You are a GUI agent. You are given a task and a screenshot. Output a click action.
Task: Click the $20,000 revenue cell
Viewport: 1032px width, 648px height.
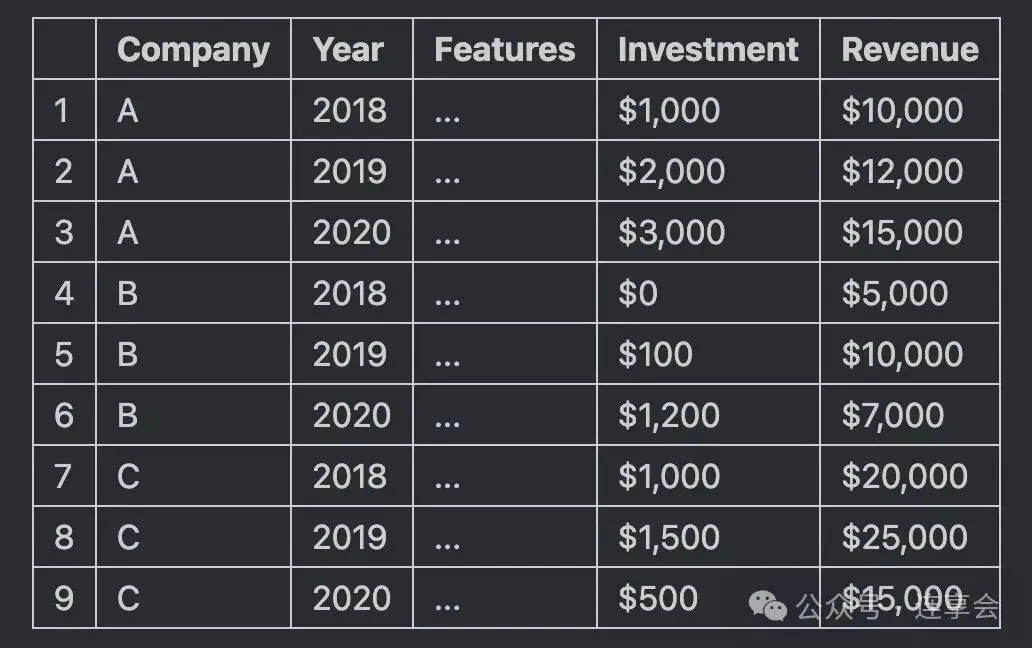[904, 476]
